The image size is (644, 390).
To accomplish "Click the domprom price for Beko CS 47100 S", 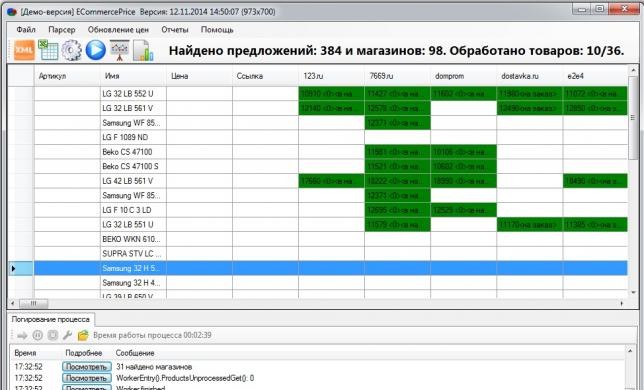I will (464, 166).
